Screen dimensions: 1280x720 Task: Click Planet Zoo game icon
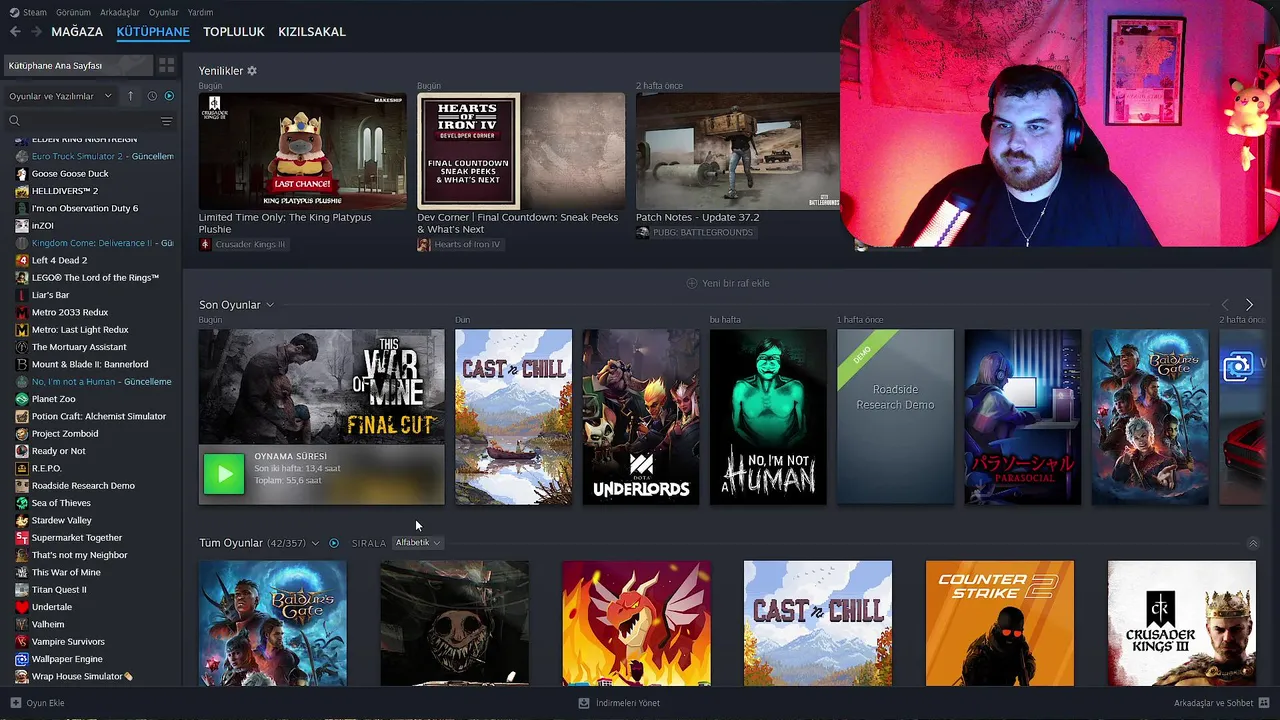pos(22,399)
